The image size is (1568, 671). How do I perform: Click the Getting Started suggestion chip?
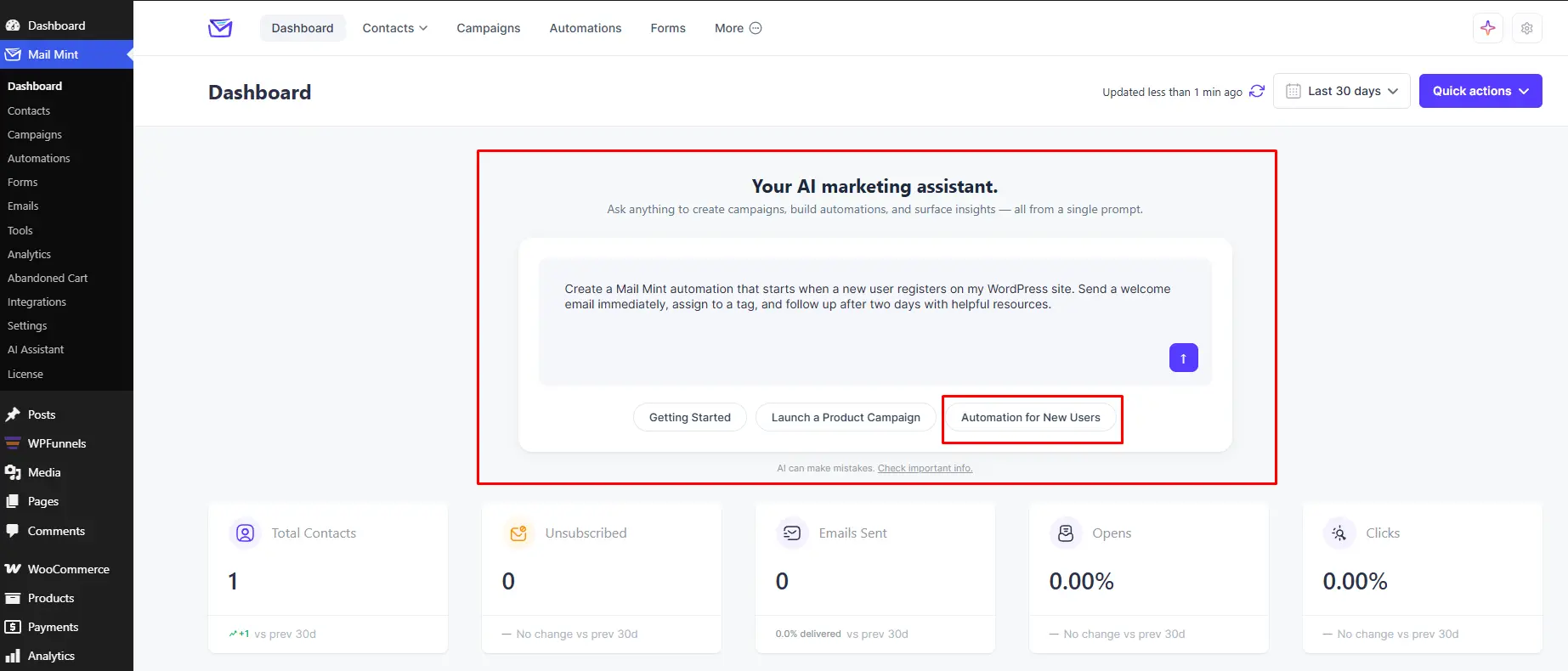[x=690, y=417]
